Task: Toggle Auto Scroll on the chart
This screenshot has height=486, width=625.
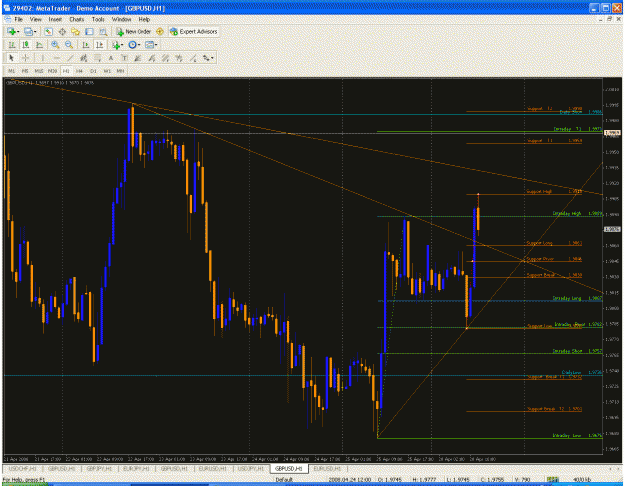Action: [85, 45]
